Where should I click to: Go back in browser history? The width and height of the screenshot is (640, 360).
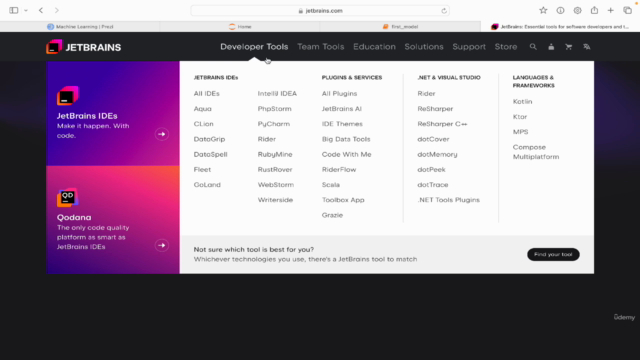point(41,10)
